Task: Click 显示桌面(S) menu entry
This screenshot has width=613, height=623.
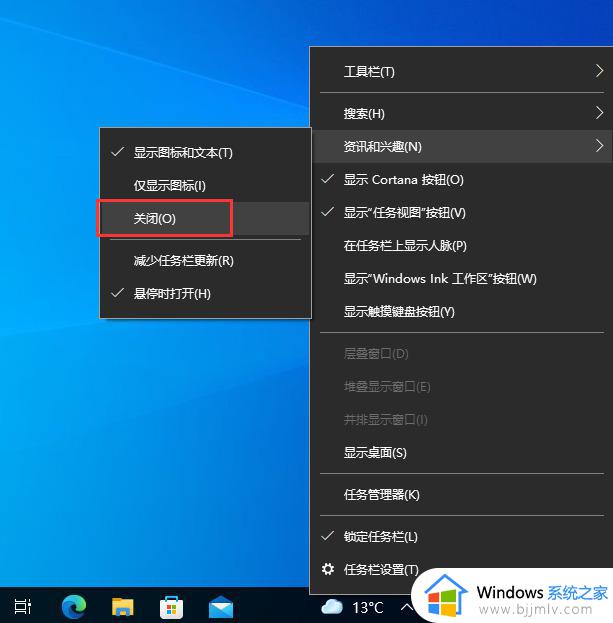Action: pyautogui.click(x=462, y=453)
